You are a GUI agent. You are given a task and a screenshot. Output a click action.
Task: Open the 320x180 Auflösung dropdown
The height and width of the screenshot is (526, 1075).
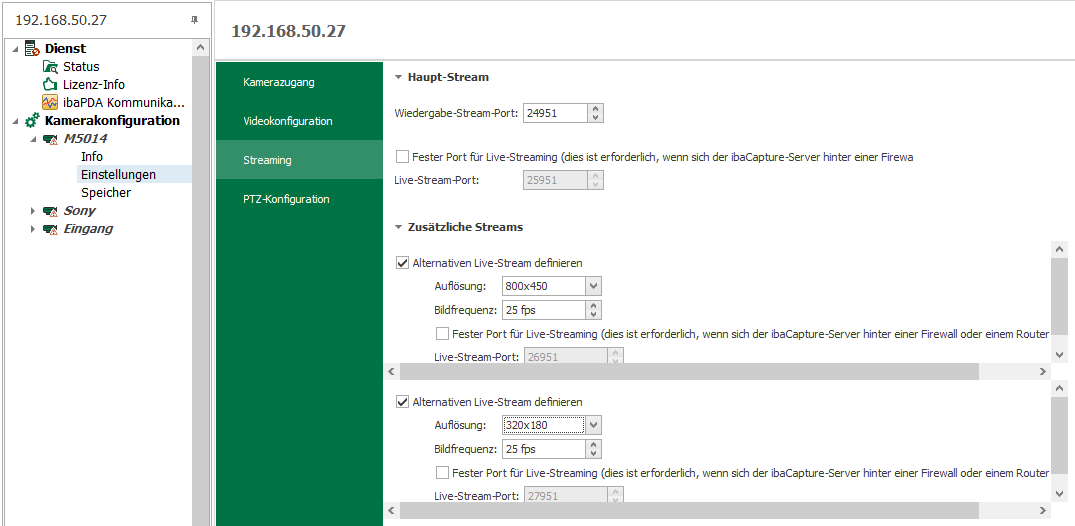coord(593,425)
